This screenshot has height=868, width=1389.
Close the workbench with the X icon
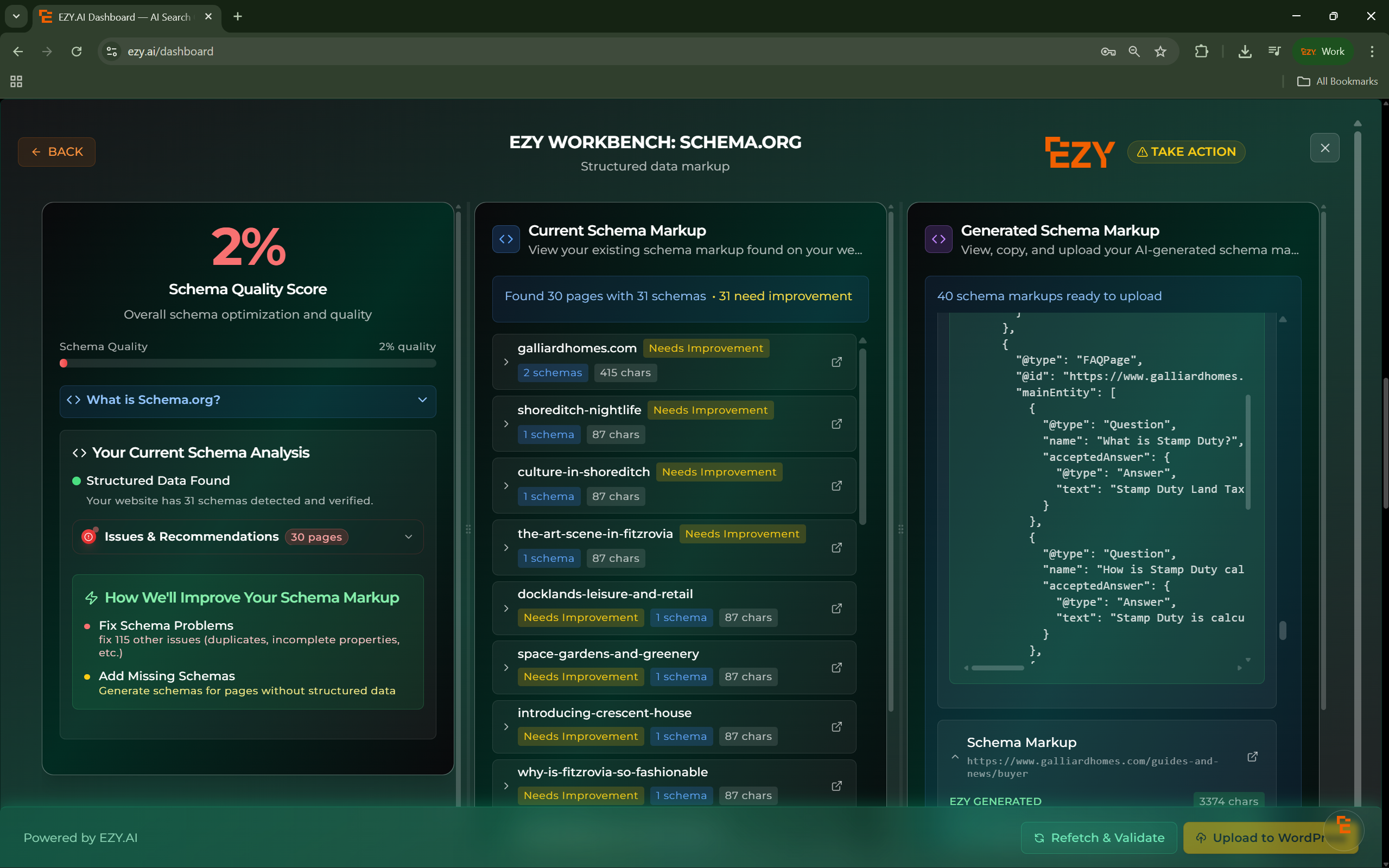(1325, 148)
